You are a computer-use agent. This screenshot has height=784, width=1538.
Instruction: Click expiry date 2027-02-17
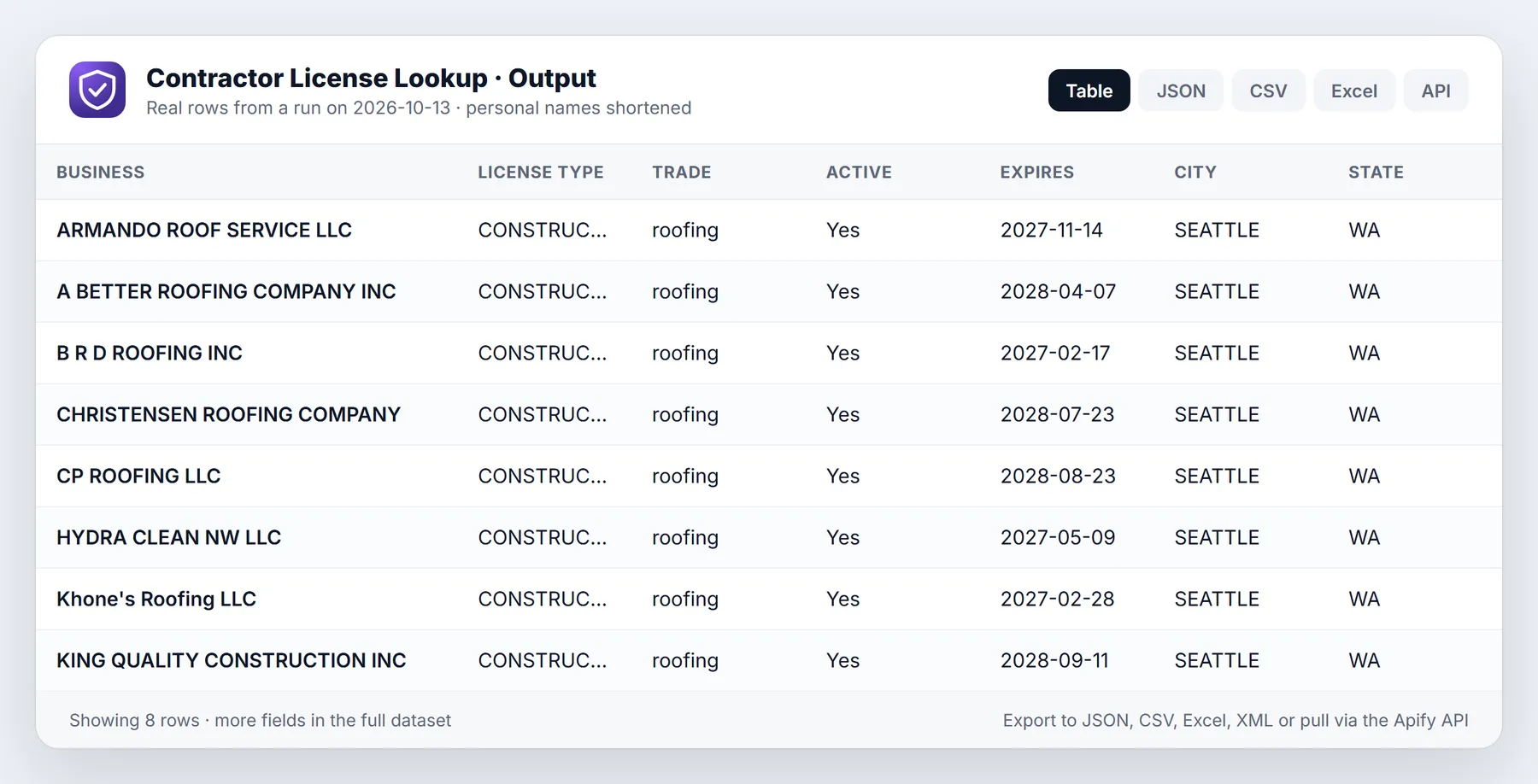point(1055,353)
